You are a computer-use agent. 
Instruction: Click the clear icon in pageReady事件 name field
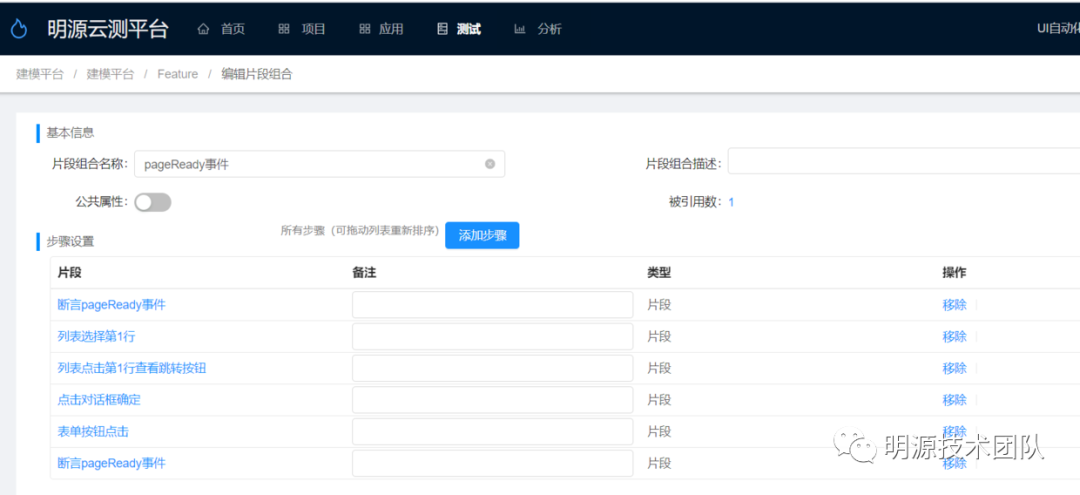[x=490, y=164]
